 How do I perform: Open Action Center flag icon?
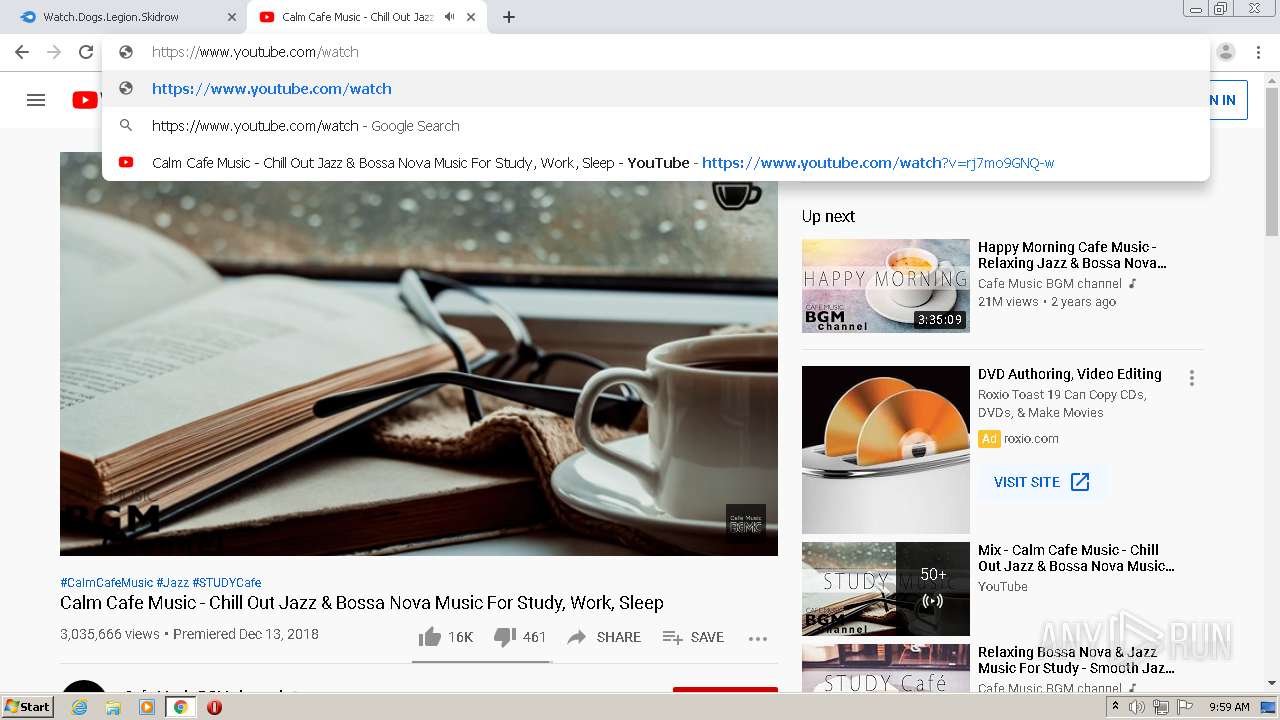click(1185, 707)
